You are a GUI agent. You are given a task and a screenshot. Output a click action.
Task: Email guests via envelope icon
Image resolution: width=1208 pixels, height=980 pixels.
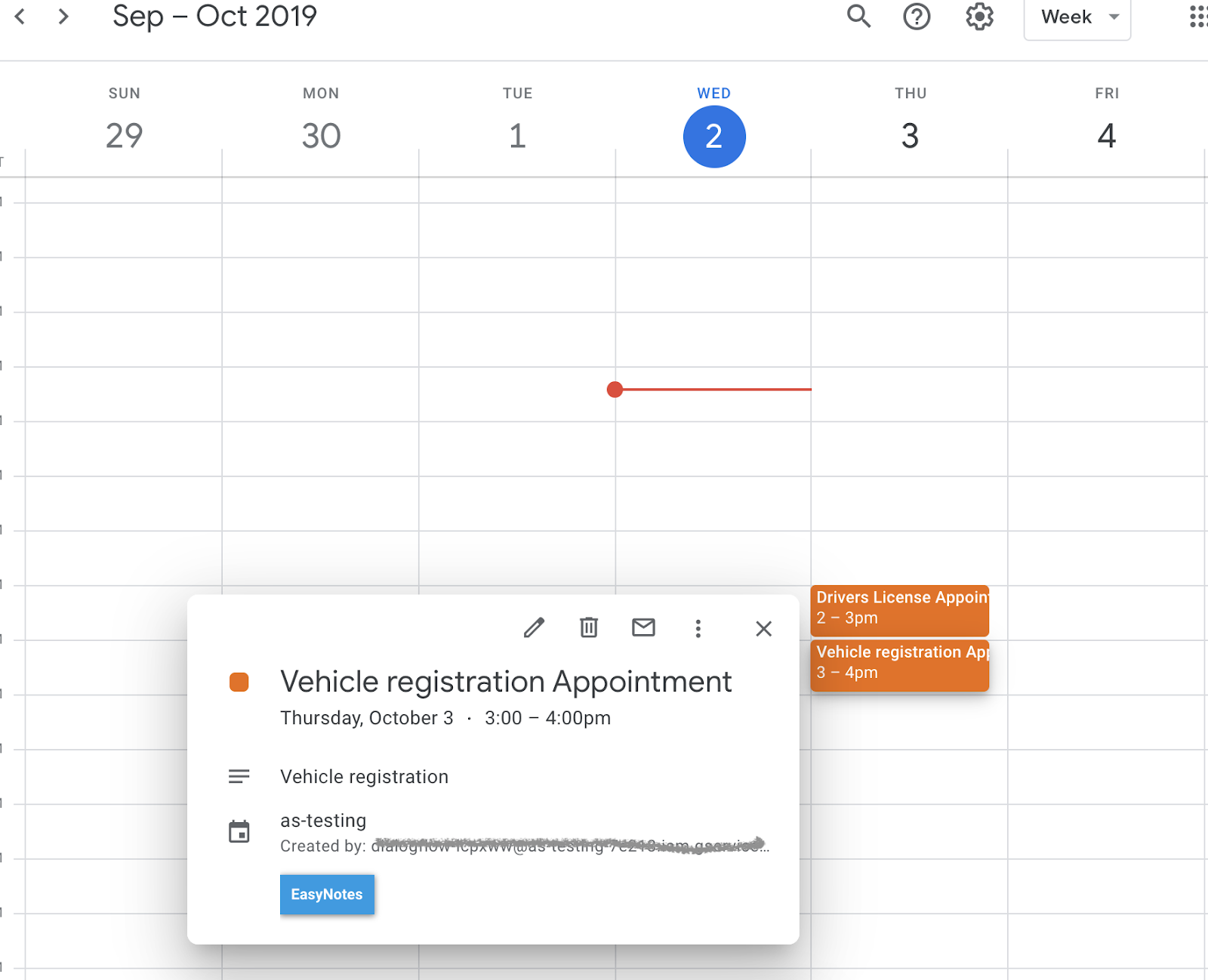click(x=643, y=627)
